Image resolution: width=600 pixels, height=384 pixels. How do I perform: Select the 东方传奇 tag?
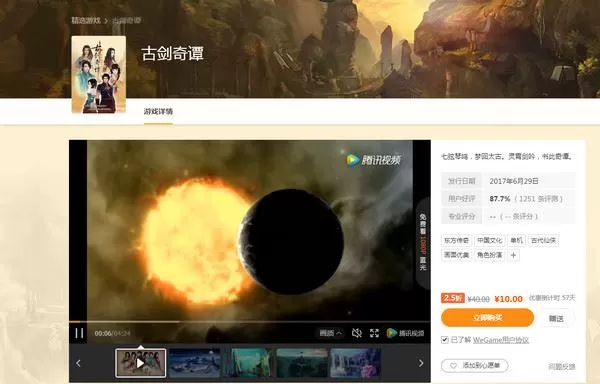[x=457, y=241]
